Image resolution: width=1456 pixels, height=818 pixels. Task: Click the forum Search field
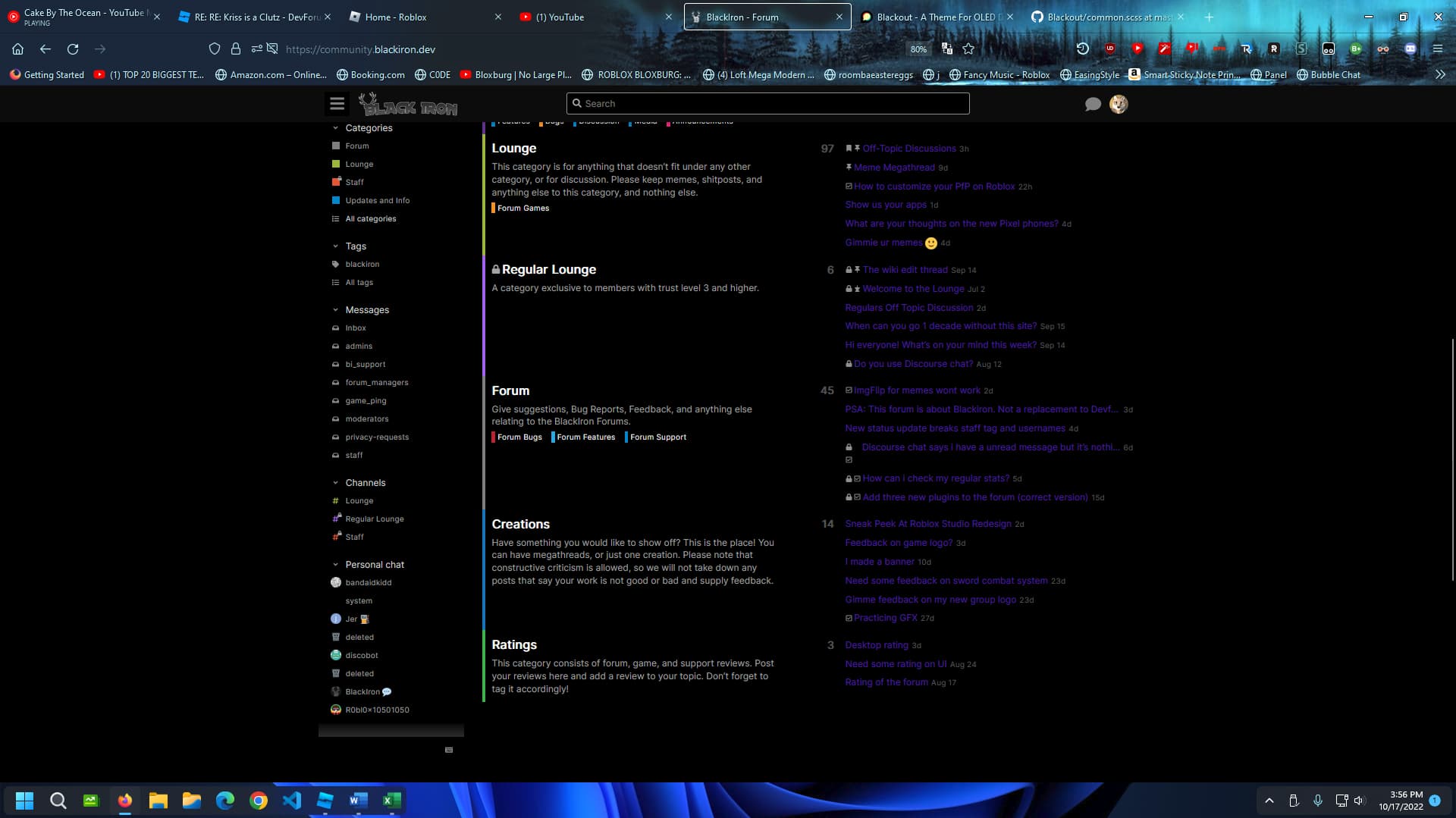[767, 104]
